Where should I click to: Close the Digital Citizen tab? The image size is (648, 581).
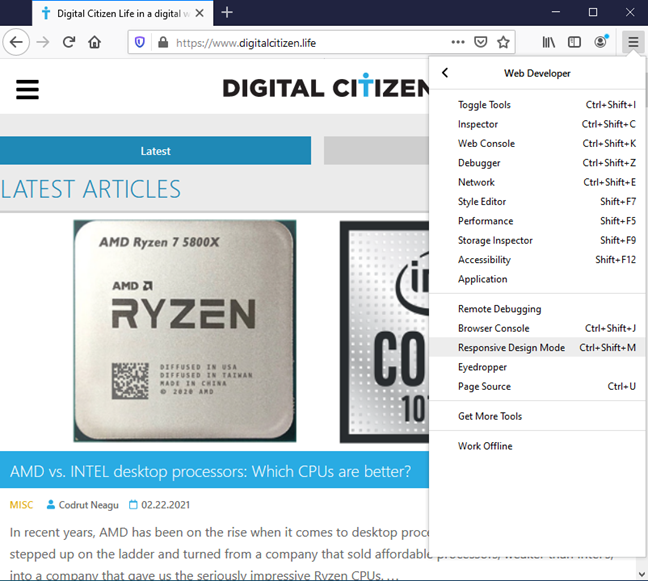(x=200, y=13)
